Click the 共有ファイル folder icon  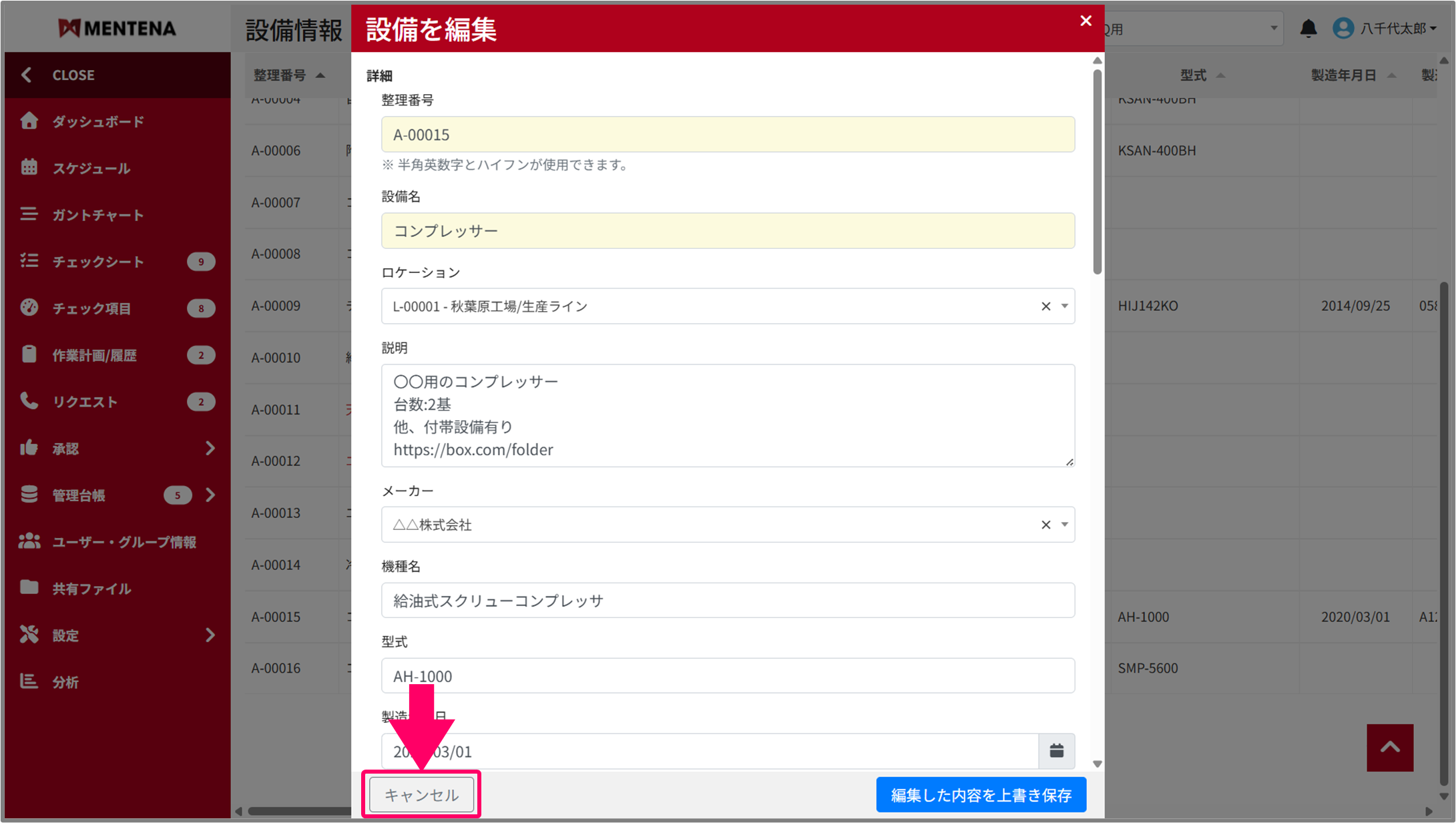pos(29,587)
